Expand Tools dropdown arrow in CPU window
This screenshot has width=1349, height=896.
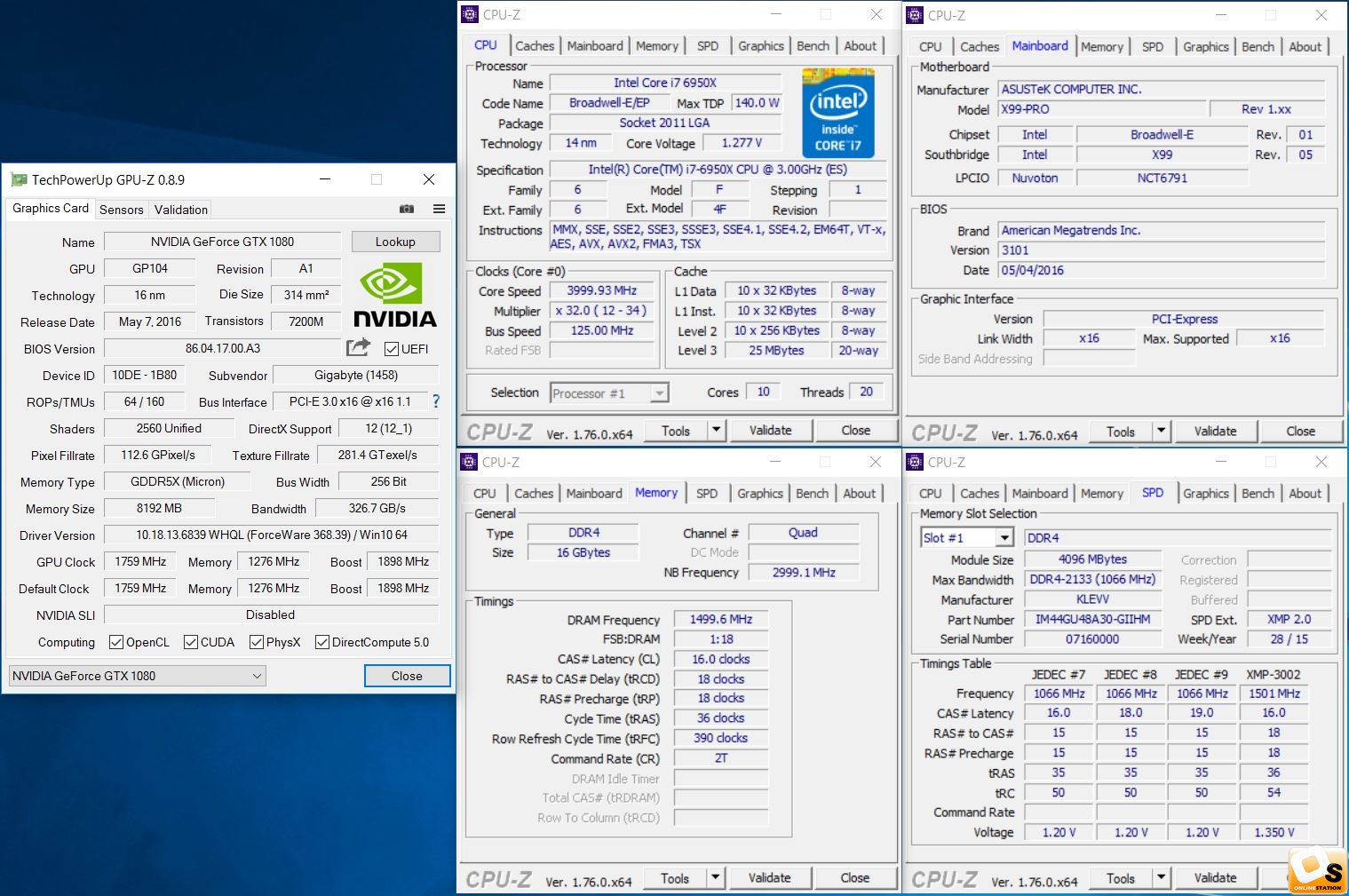click(716, 431)
